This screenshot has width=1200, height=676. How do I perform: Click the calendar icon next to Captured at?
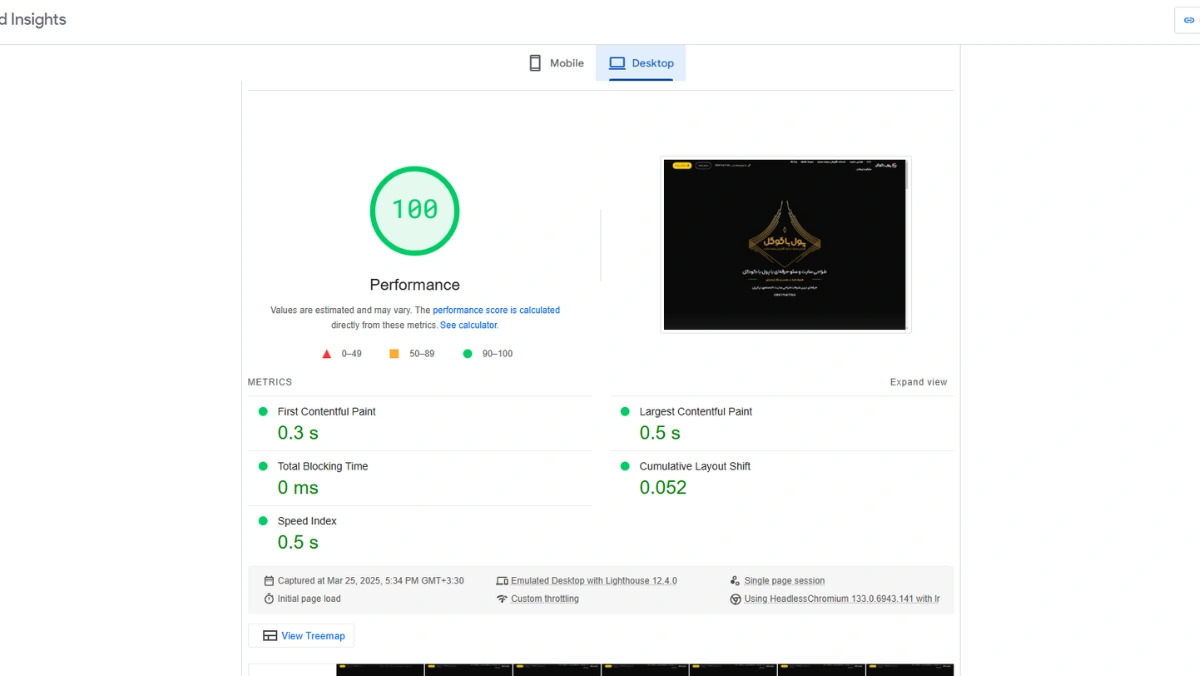269,581
